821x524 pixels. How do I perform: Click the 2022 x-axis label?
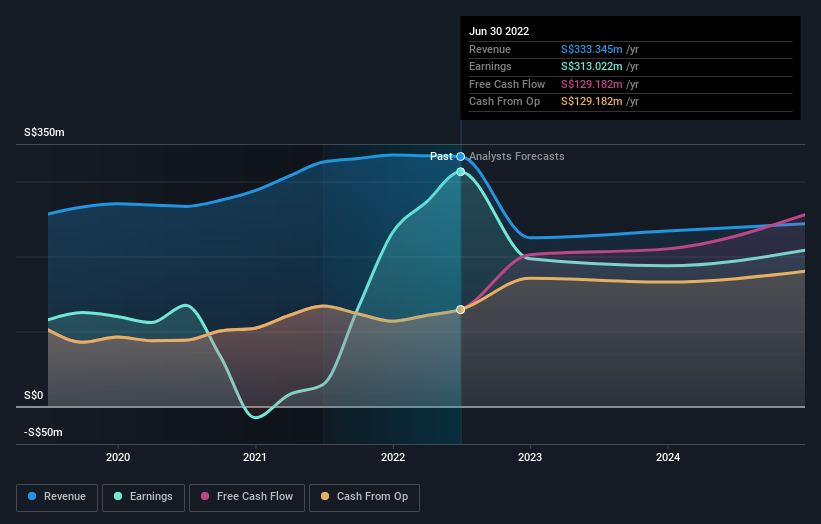tap(393, 457)
